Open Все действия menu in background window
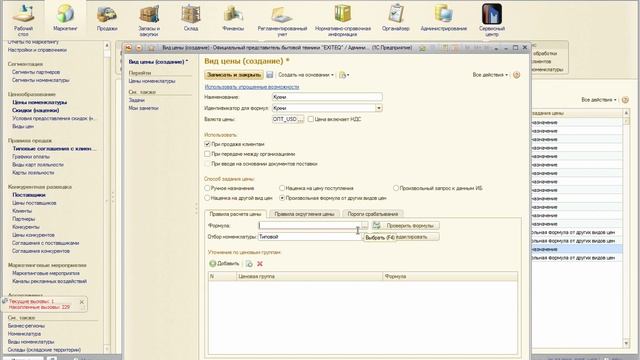This screenshot has height=360, width=640. pyautogui.click(x=599, y=100)
